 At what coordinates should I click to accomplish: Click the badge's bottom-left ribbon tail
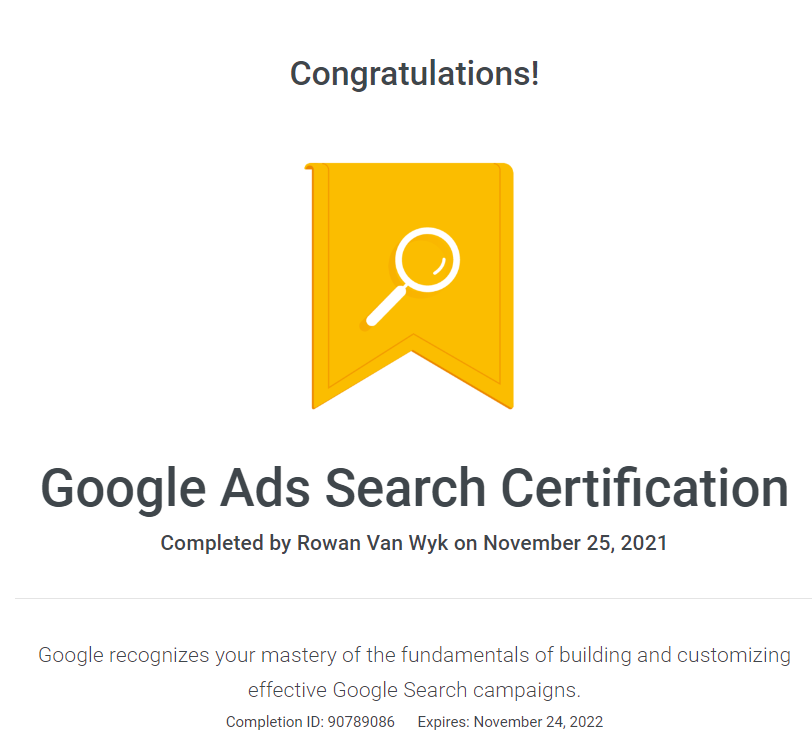(342, 383)
